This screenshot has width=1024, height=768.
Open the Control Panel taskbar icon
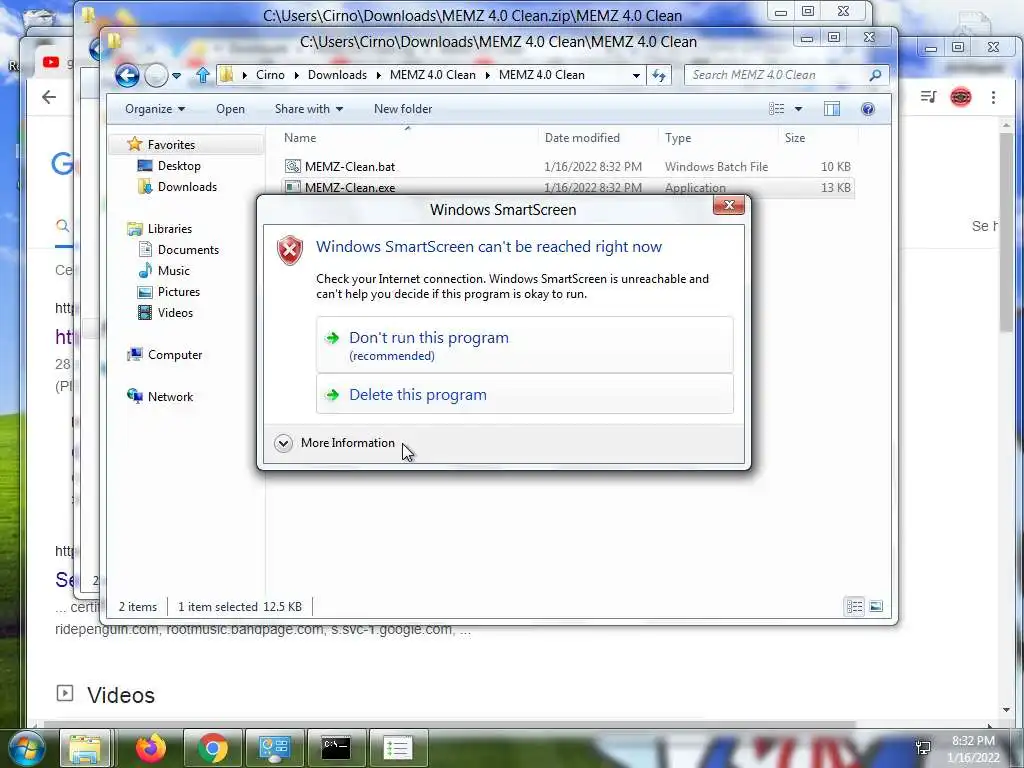(274, 748)
